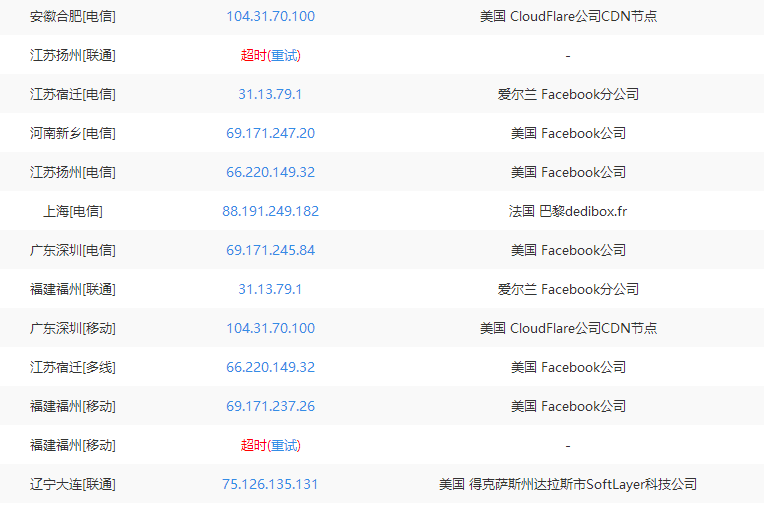This screenshot has height=507, width=764.
Task: Open IP 104.31.70.100 in 安徽合肥[电信] row
Action: click(x=270, y=17)
